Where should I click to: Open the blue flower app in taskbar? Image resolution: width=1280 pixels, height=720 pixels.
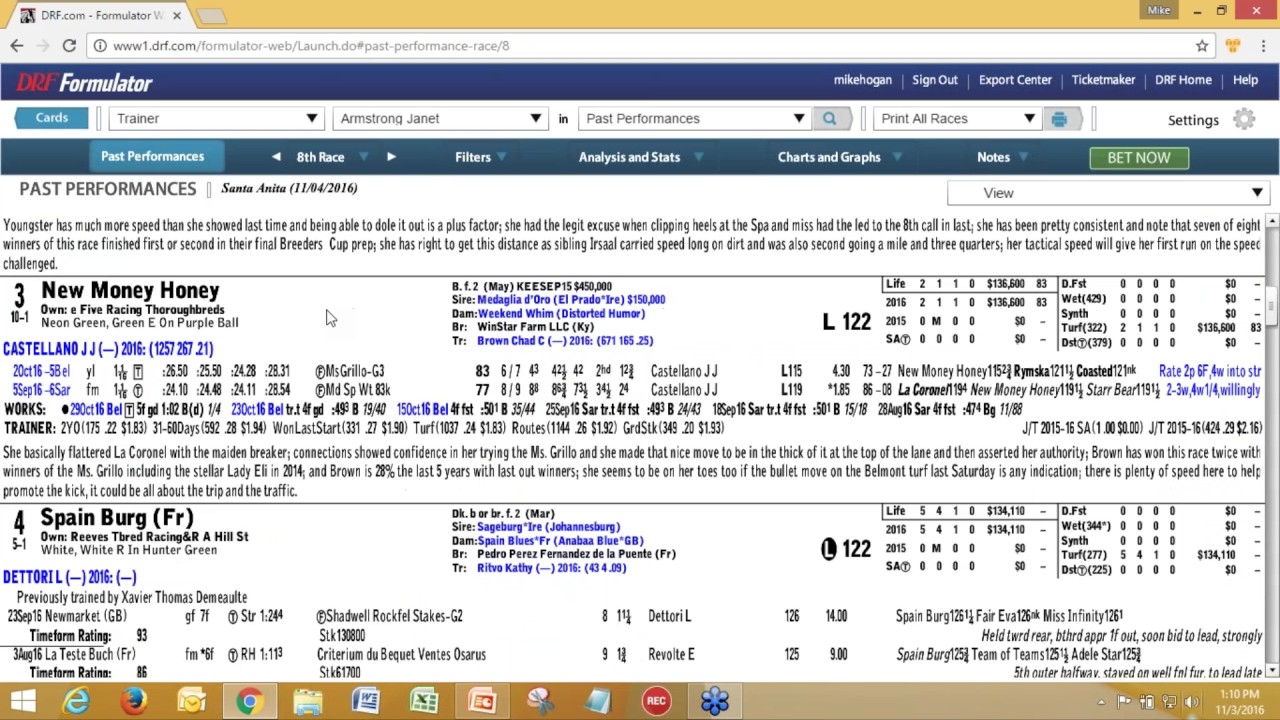[x=714, y=701]
